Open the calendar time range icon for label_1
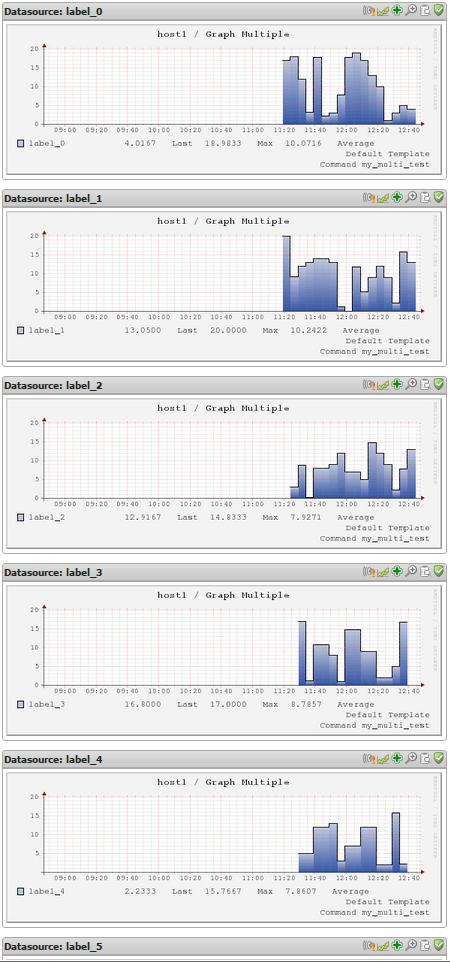450x962 pixels. coord(425,198)
